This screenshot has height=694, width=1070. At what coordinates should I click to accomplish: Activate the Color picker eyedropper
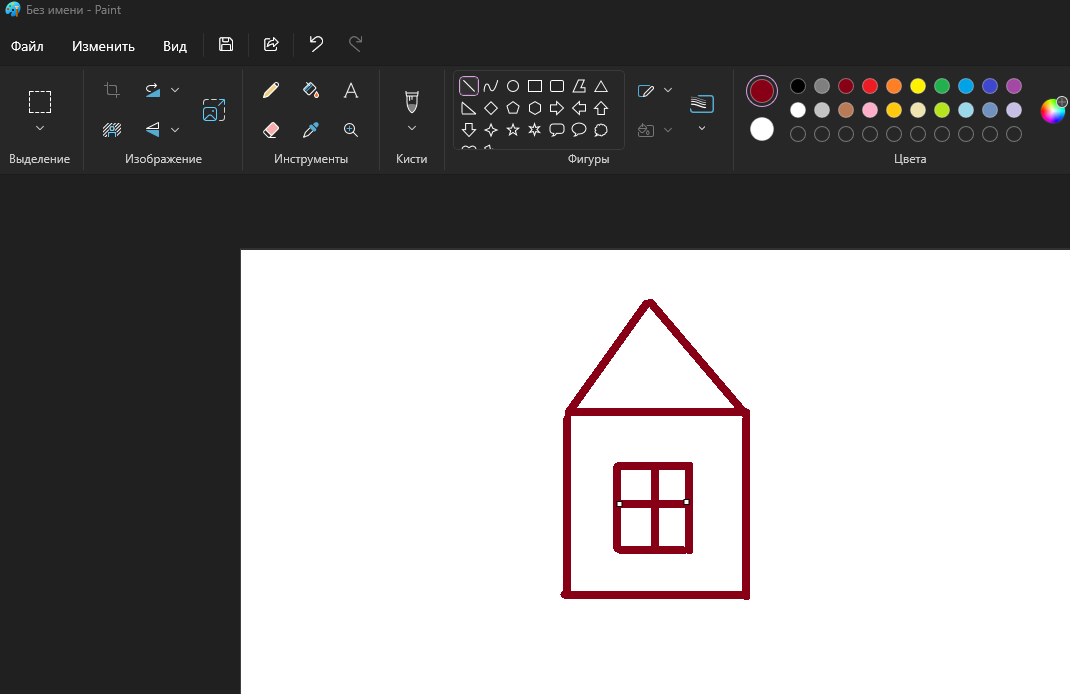(311, 130)
